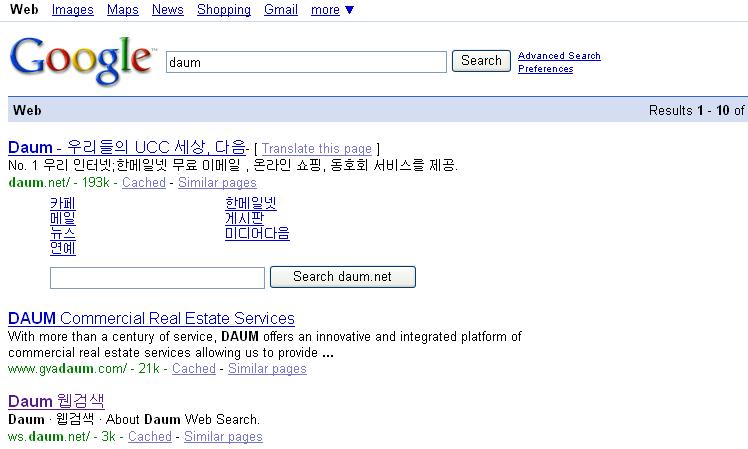
Task: Open the Daum 웹검색 result title
Action: tap(56, 401)
